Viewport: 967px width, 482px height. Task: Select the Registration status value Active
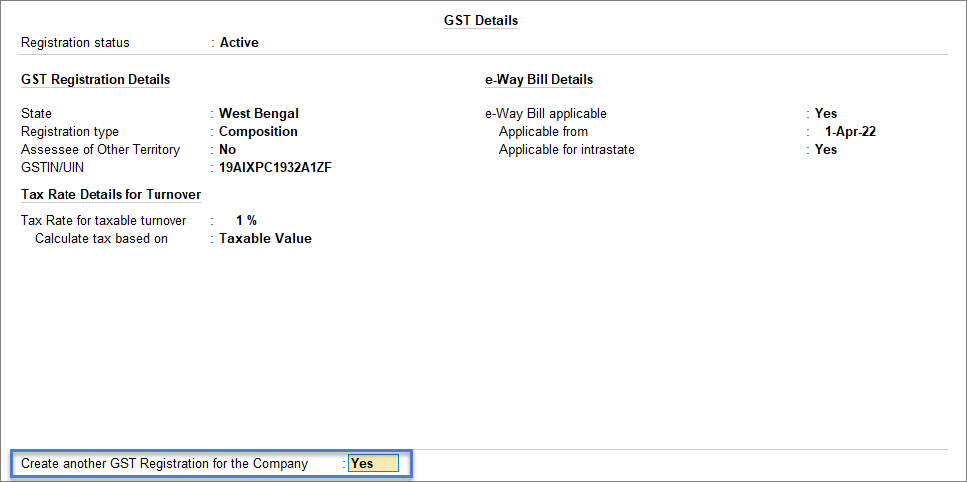239,43
